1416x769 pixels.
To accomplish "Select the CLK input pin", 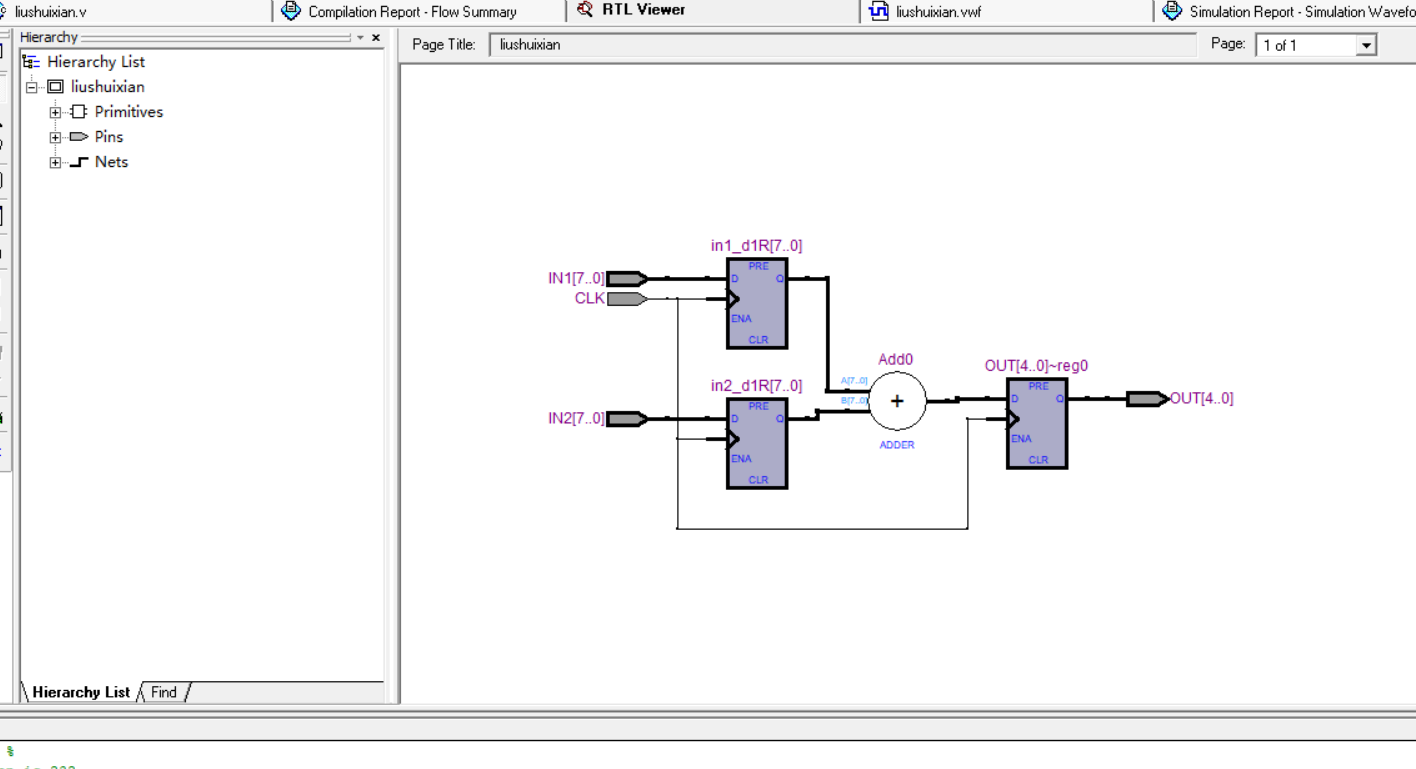I will pos(627,298).
